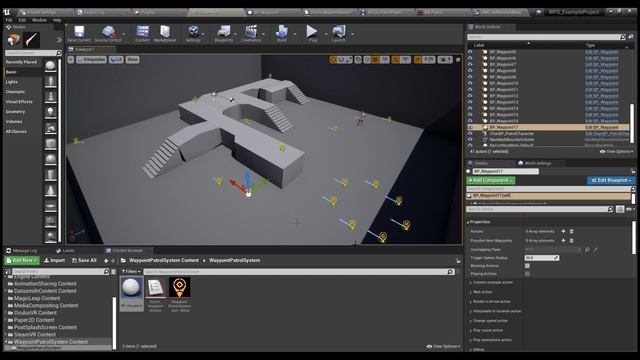The height and width of the screenshot is (360, 640).
Task: Select the Waypoint Patrol System icon asset
Action: pos(179,295)
